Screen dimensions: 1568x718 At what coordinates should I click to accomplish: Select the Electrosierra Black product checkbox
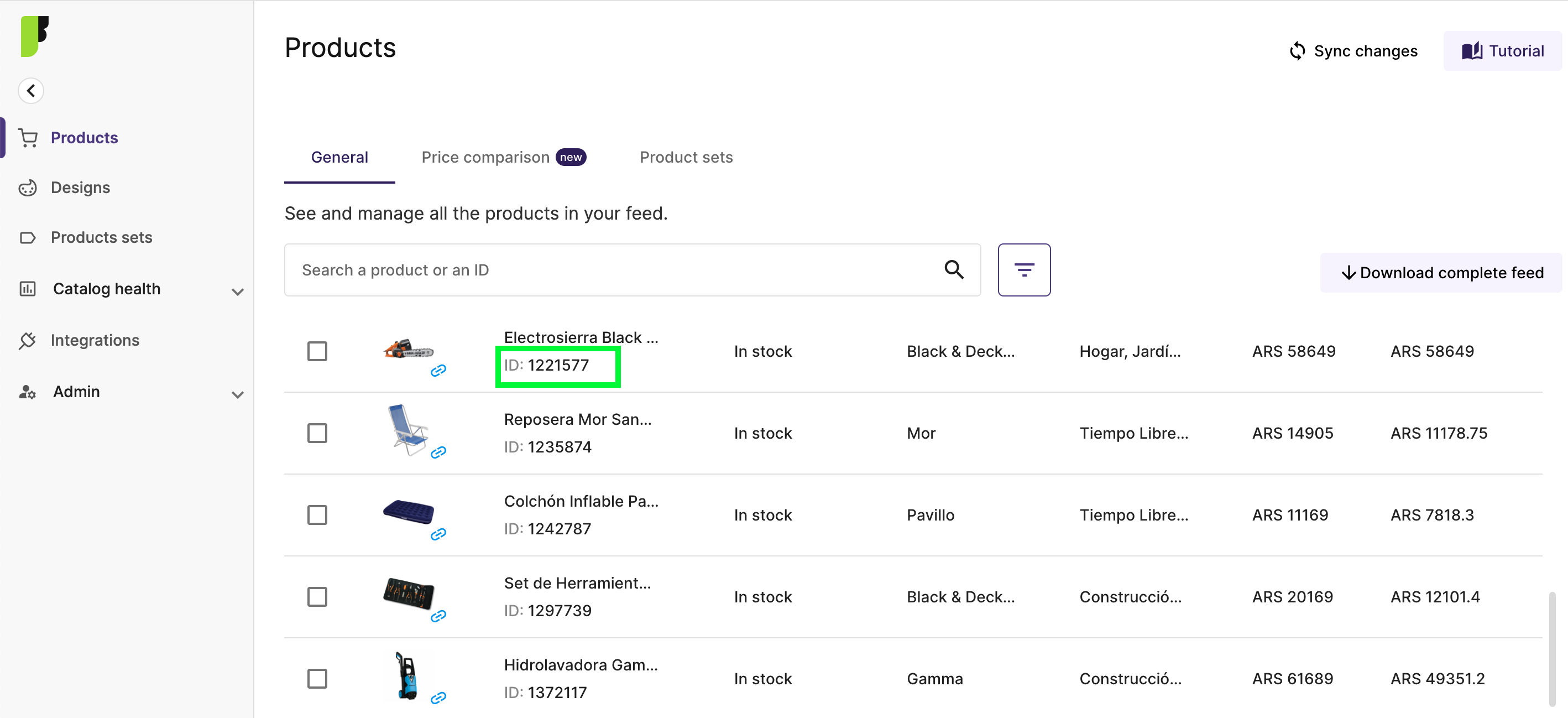317,351
